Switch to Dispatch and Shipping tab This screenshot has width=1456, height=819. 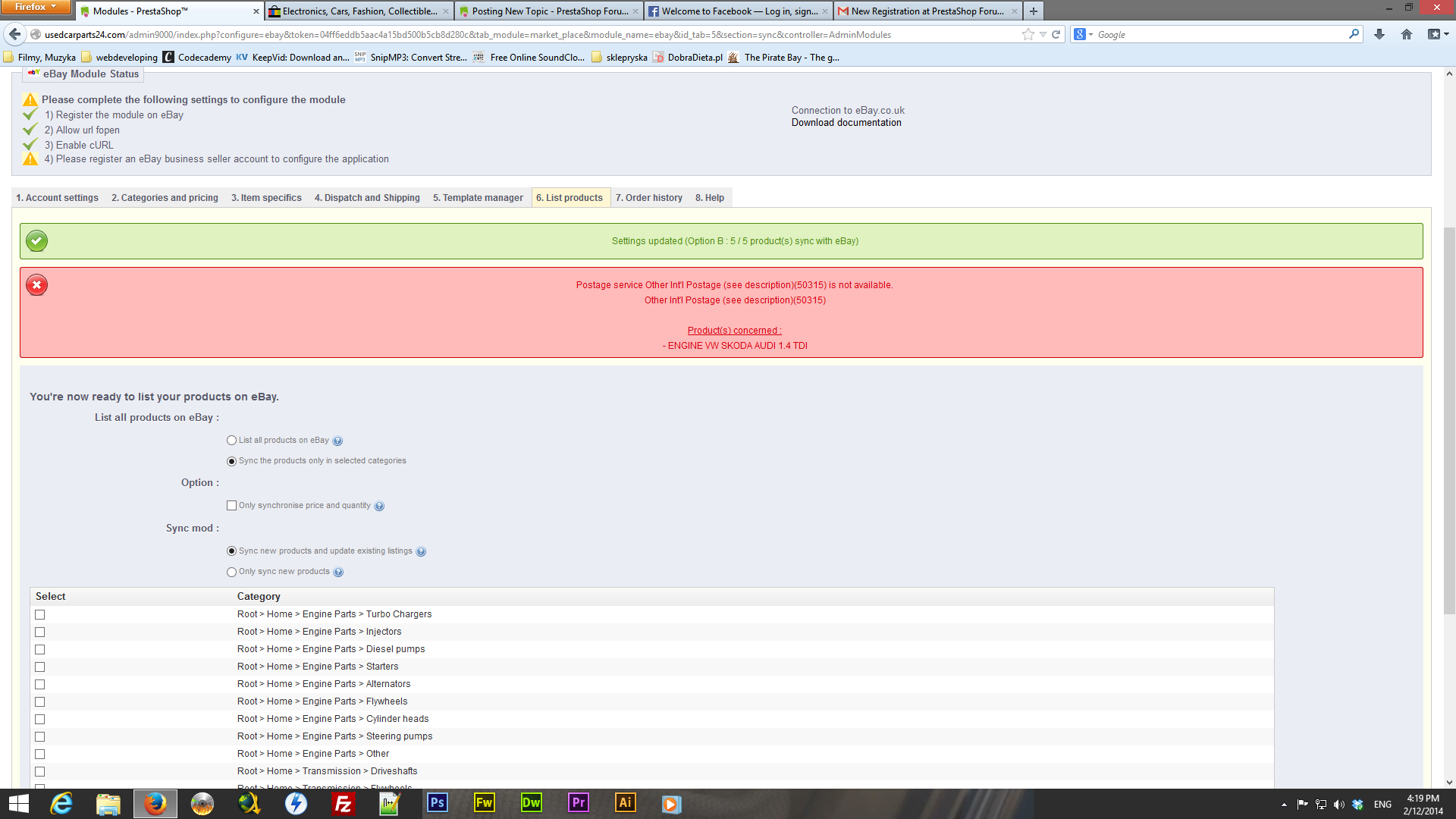pos(367,198)
